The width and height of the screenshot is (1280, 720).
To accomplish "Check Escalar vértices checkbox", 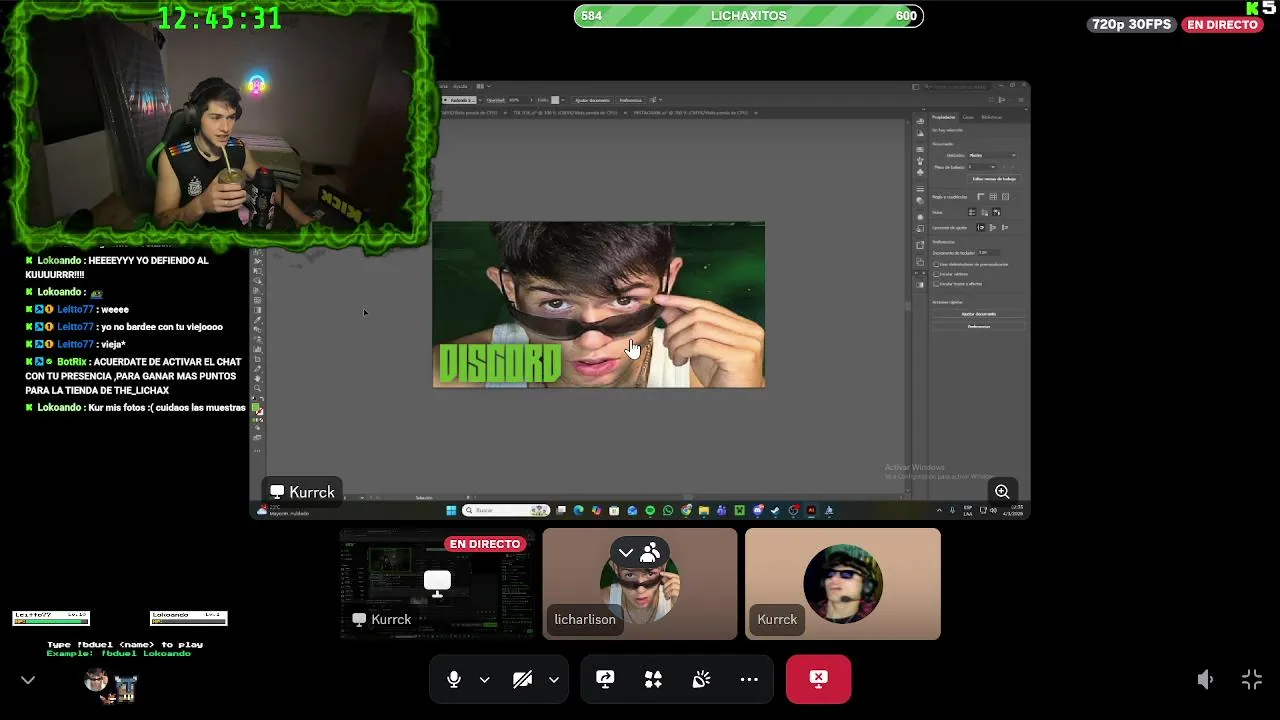I will coord(936,274).
